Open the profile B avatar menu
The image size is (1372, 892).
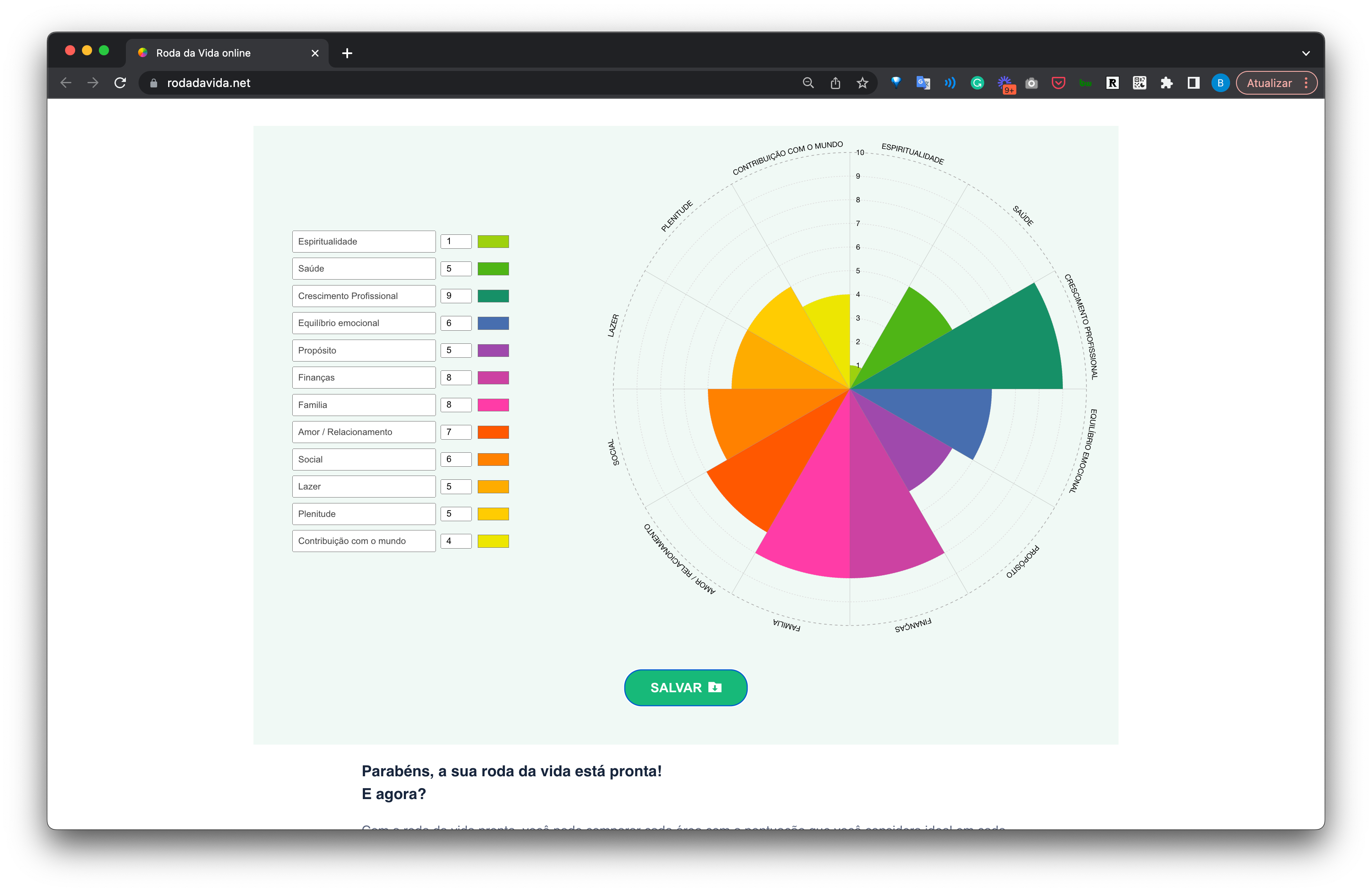1220,83
